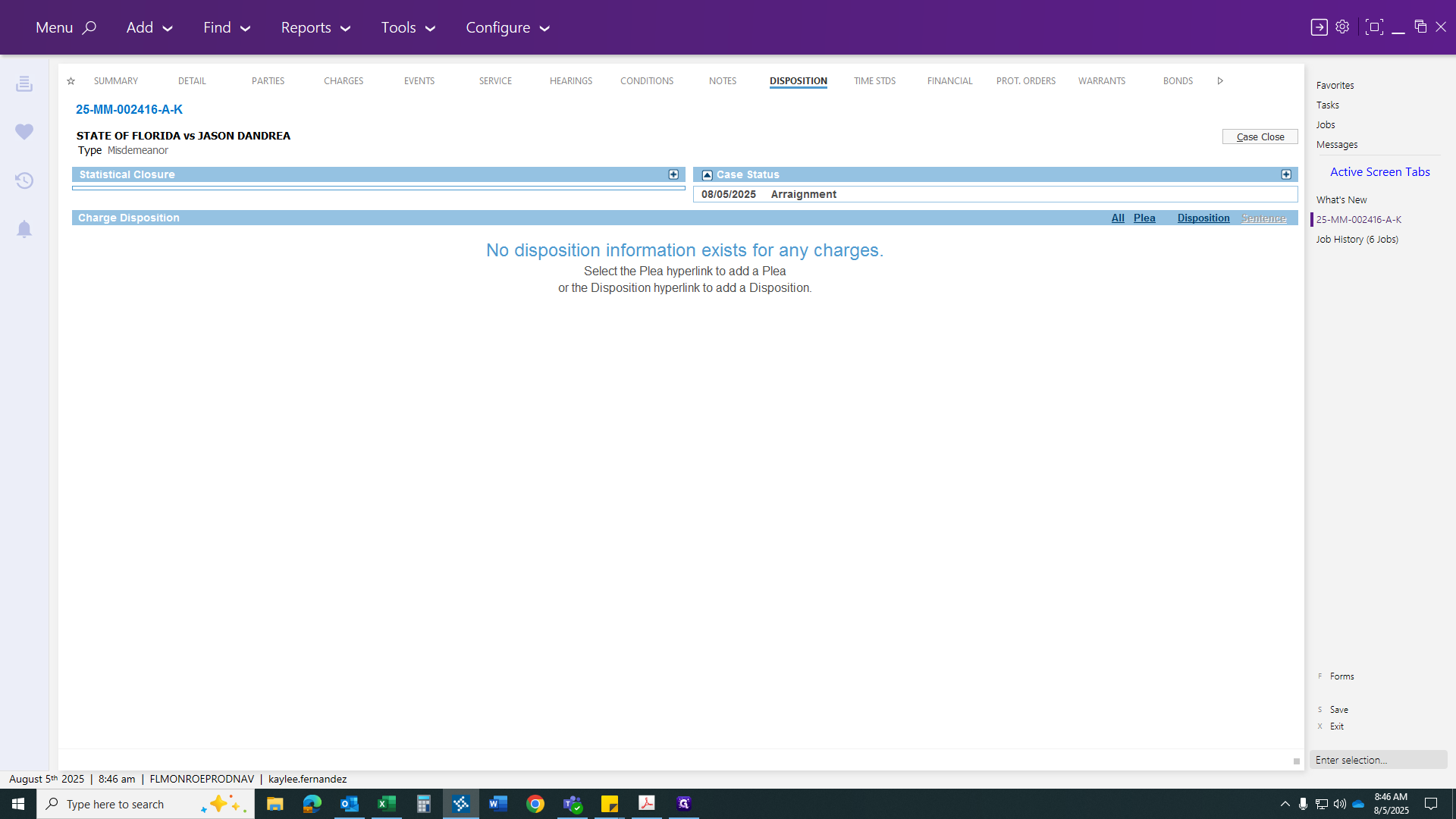
Task: Select the 25-MM-002416-A-K active screen tab
Action: tap(1358, 220)
